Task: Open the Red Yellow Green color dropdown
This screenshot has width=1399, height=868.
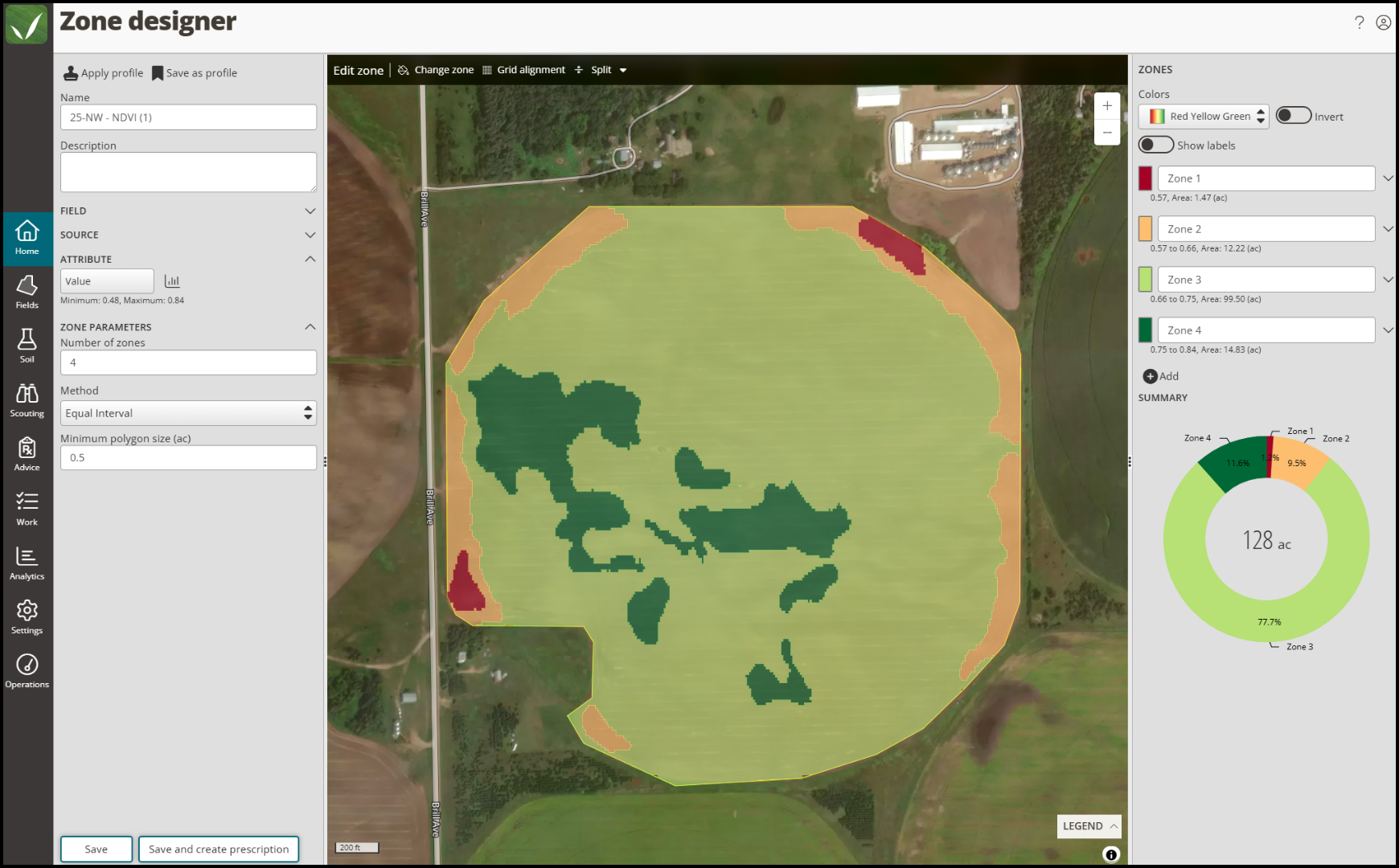Action: pos(1203,116)
